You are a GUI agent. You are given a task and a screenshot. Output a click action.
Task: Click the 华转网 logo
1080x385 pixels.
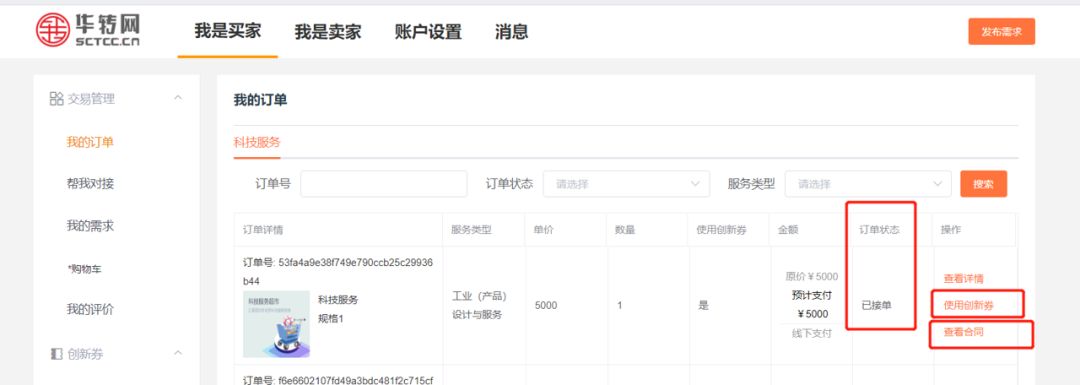pyautogui.click(x=87, y=30)
